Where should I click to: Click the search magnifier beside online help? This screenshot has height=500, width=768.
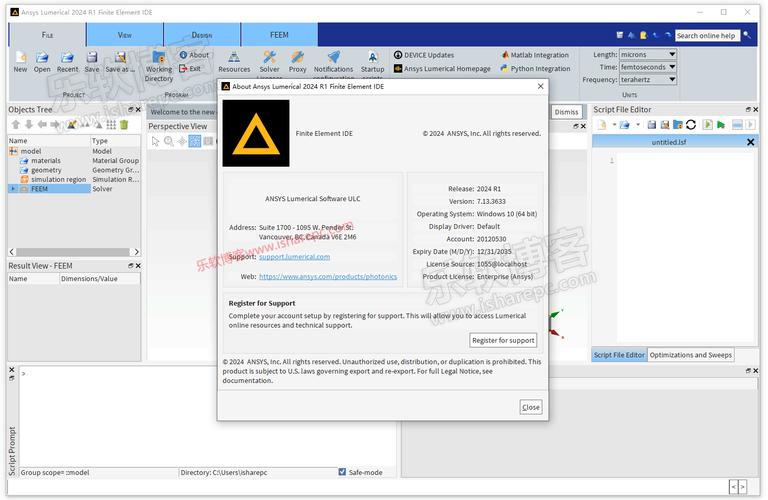pos(746,35)
